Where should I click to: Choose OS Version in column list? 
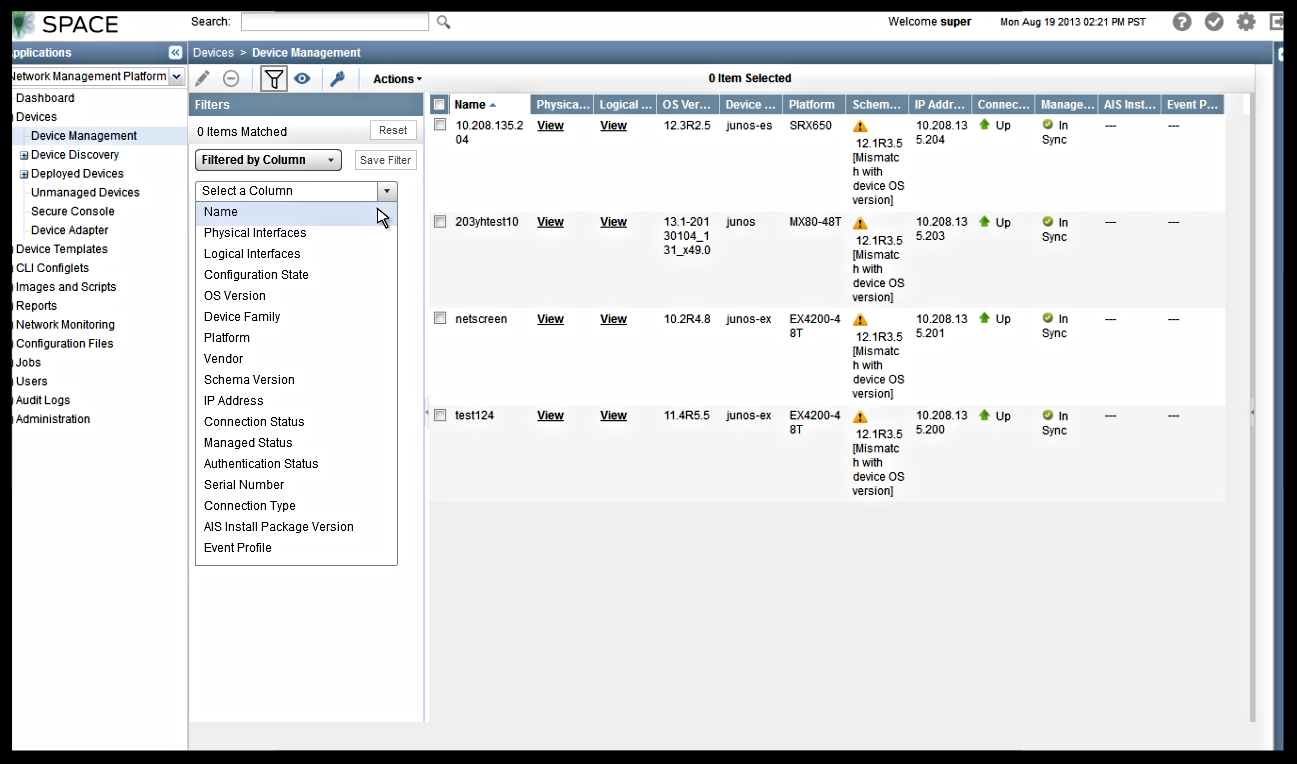coord(296,296)
